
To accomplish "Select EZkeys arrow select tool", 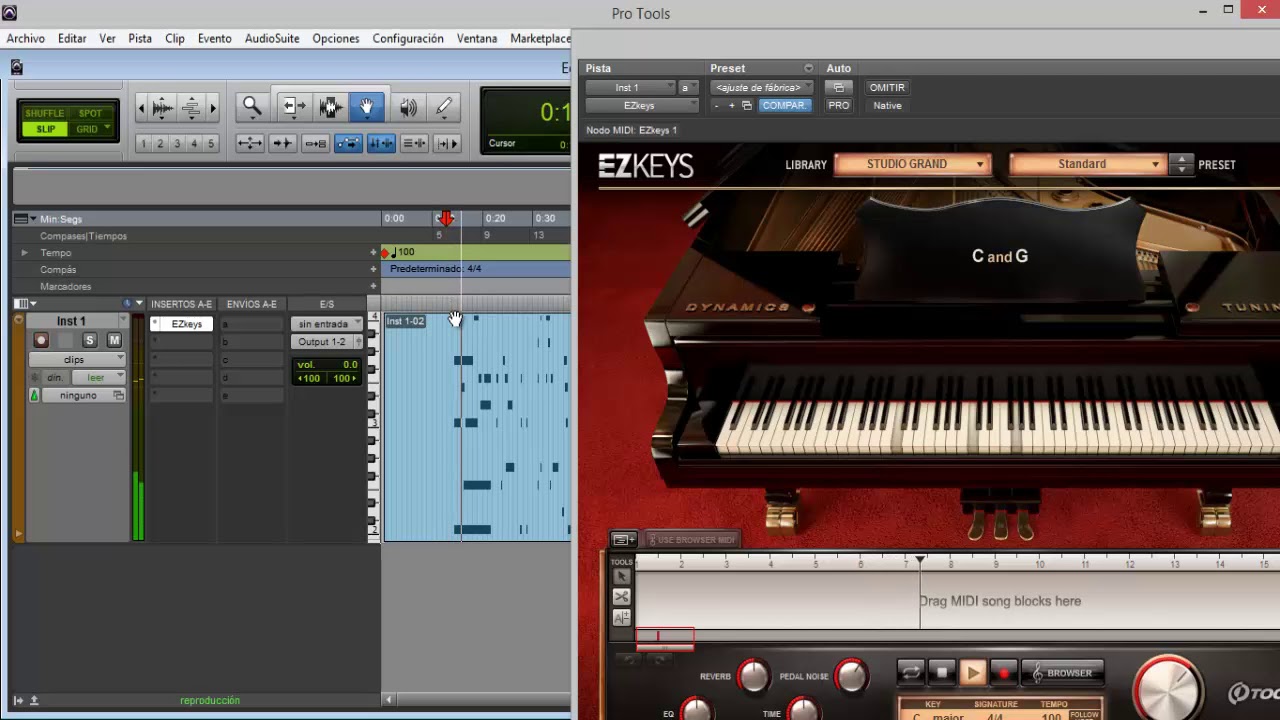I will point(622,577).
